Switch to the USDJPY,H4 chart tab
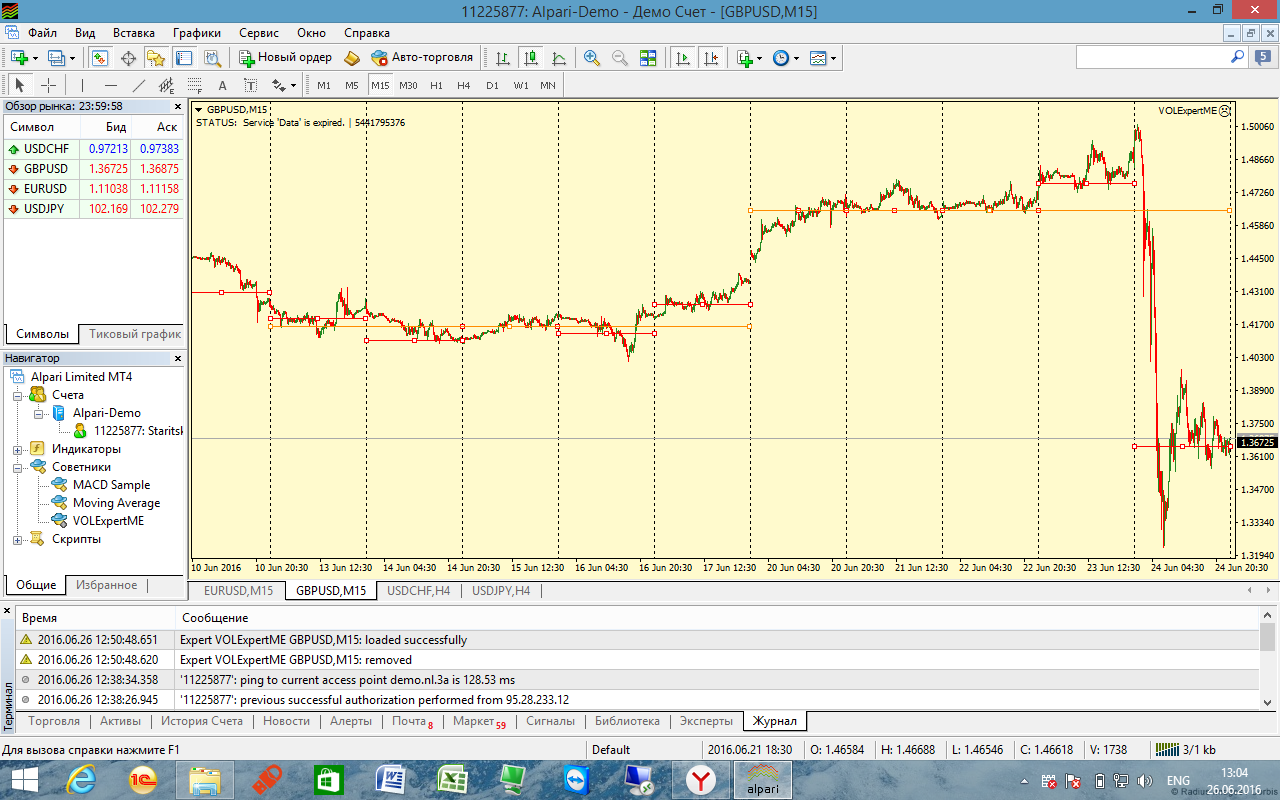The image size is (1280, 800). (501, 591)
